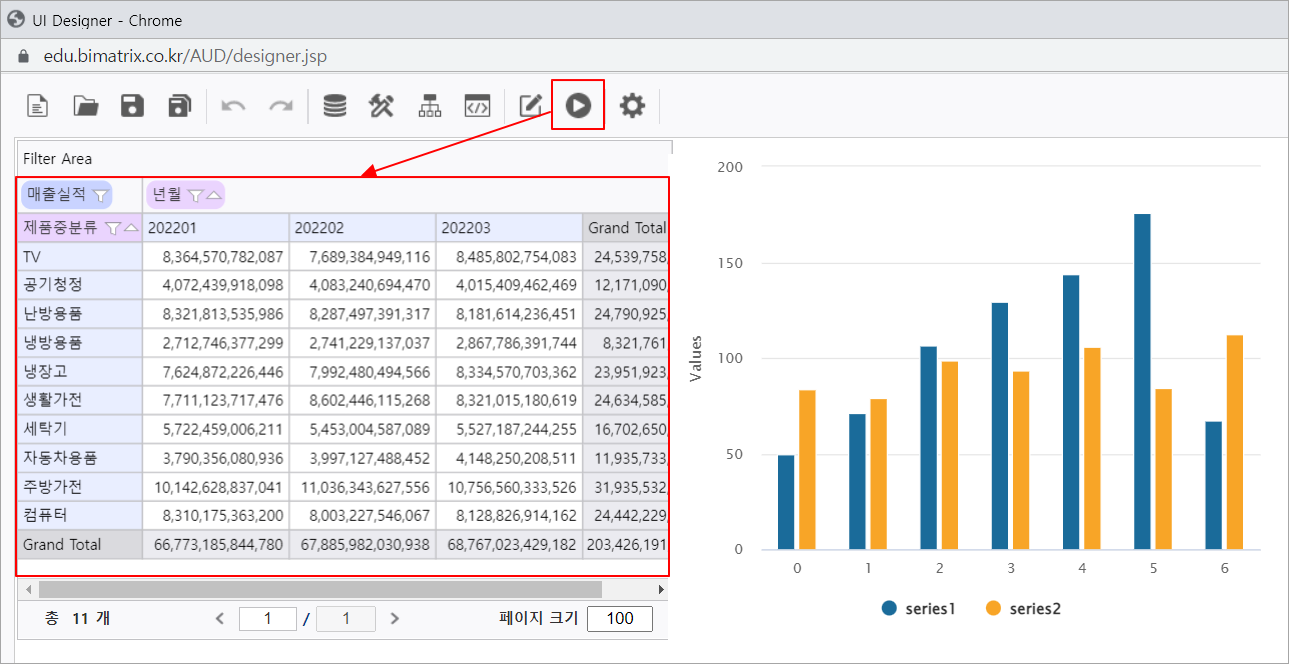Run the report preview play button
Screen dimensions: 1289x664
point(578,105)
